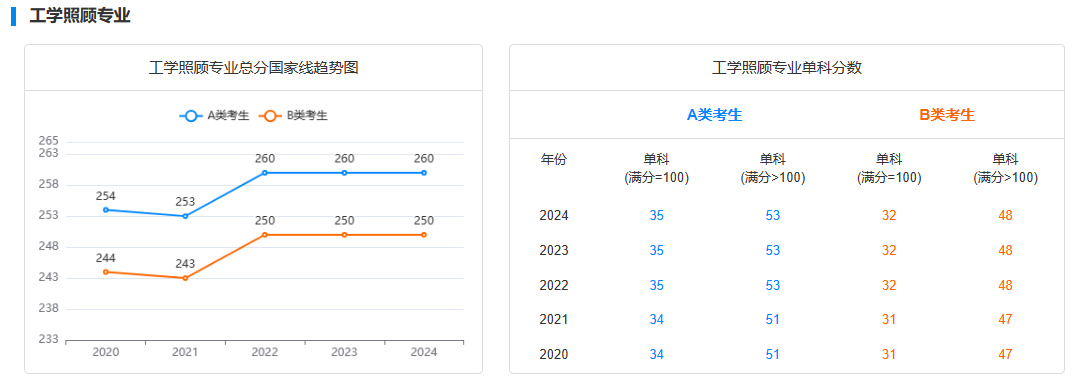Click the blue 35 in the 2023 row
The image size is (1080, 388).
657,250
